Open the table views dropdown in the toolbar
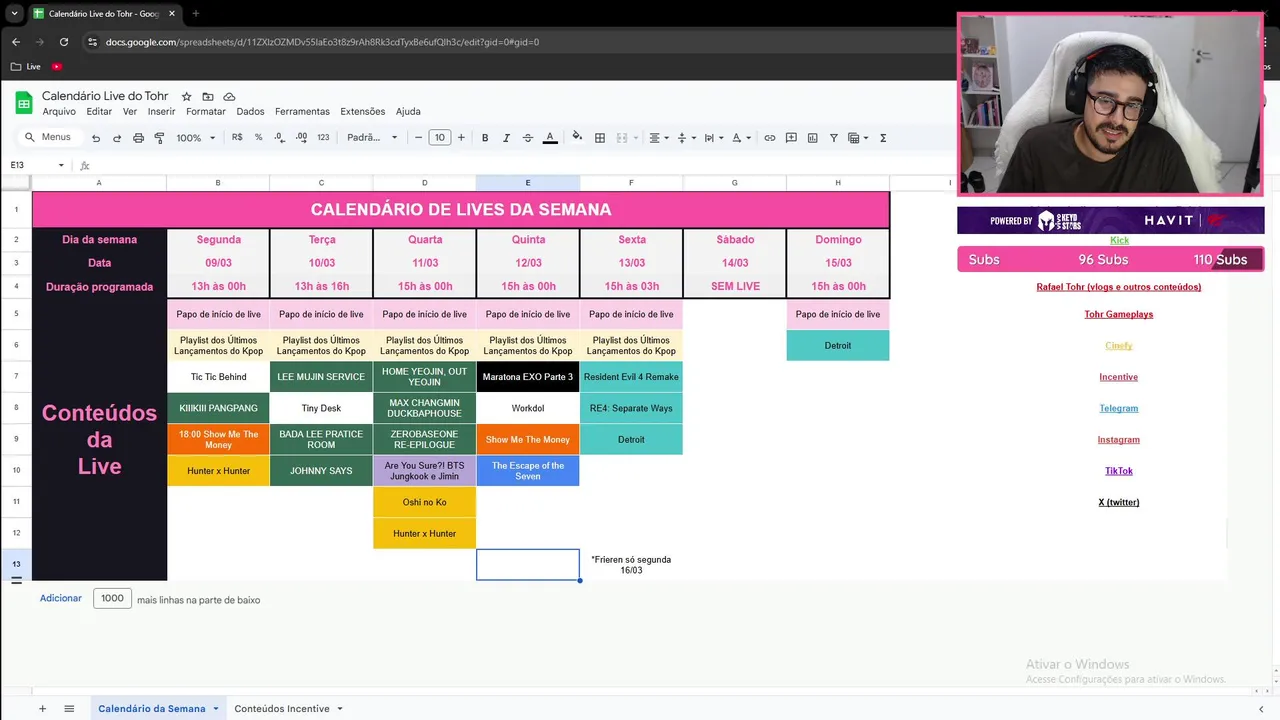 [857, 138]
